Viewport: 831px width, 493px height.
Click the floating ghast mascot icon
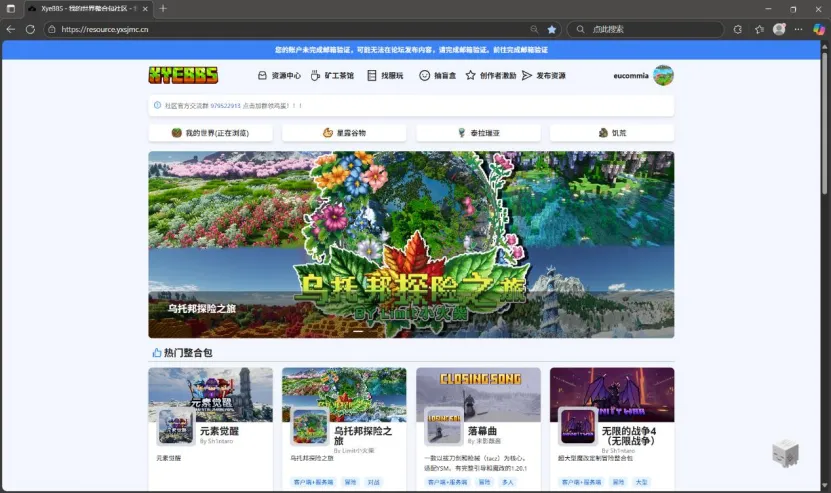(786, 453)
